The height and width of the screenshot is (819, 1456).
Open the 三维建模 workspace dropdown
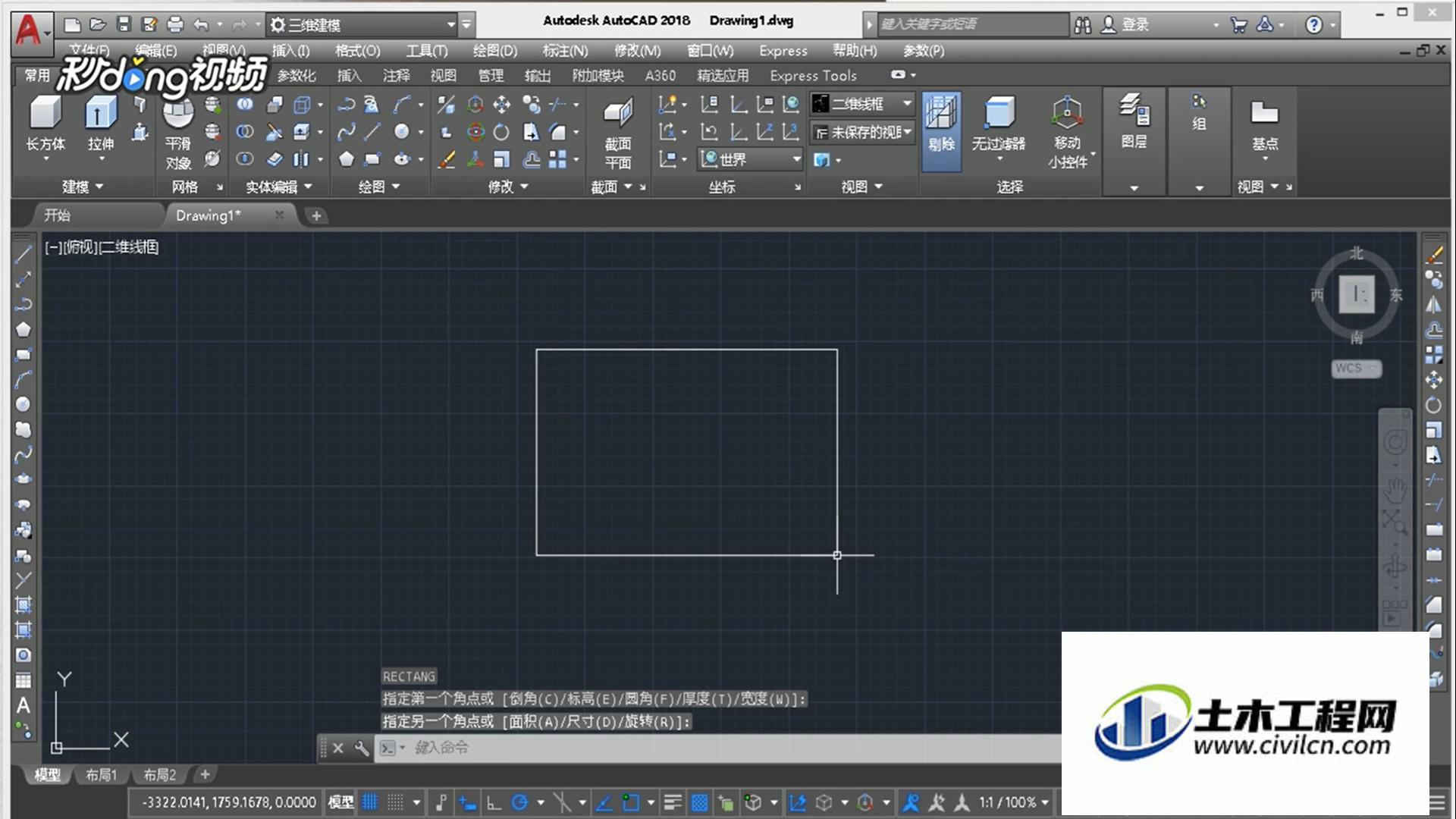(x=362, y=24)
